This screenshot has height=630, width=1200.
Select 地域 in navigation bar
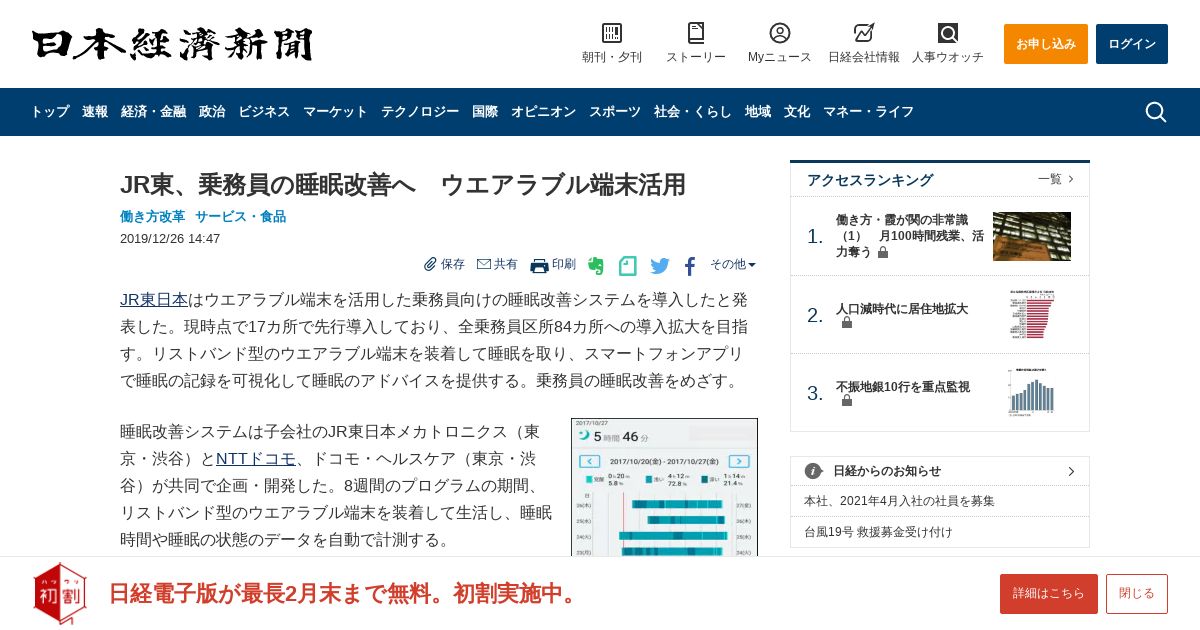tap(758, 112)
